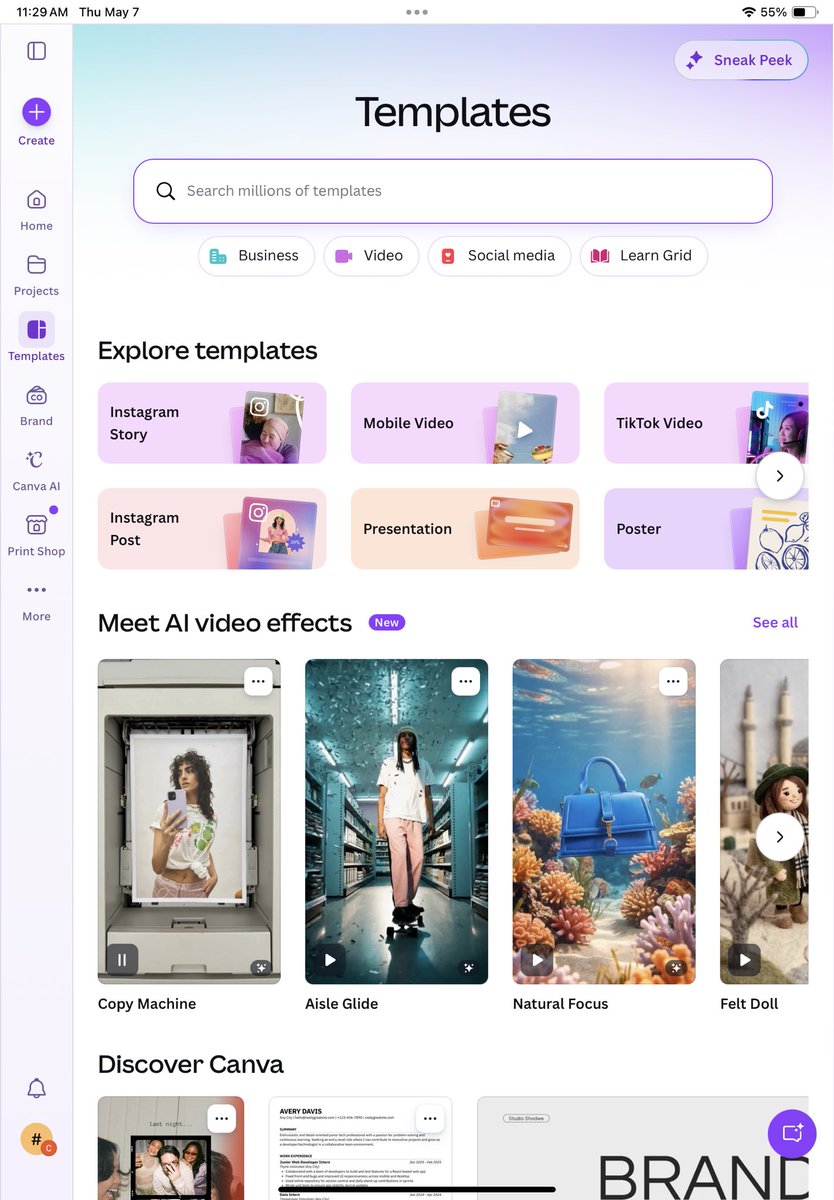Tap Natural Focus AI sparkle icon
834x1200 pixels.
[676, 968]
